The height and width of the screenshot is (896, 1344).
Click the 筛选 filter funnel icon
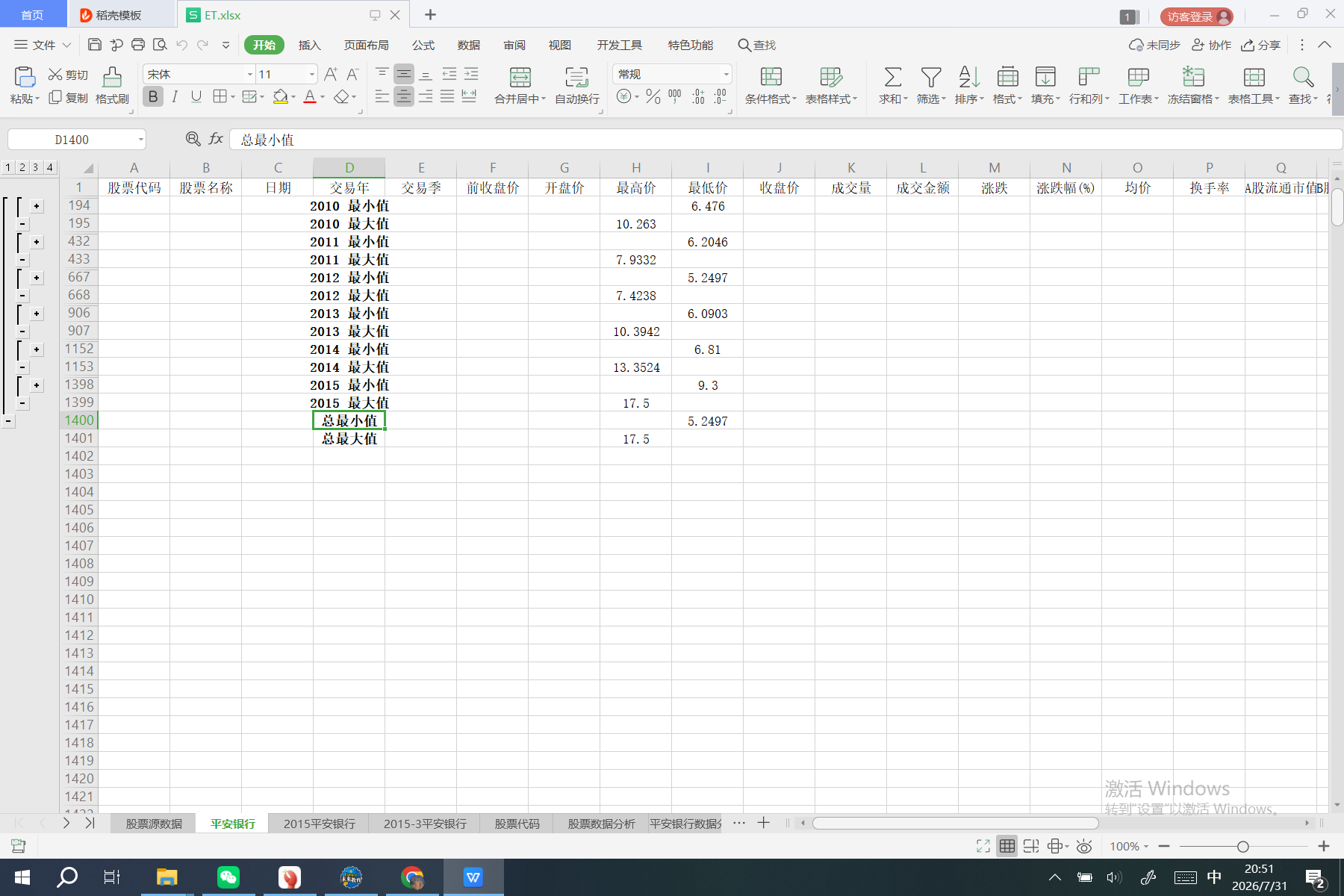(931, 77)
